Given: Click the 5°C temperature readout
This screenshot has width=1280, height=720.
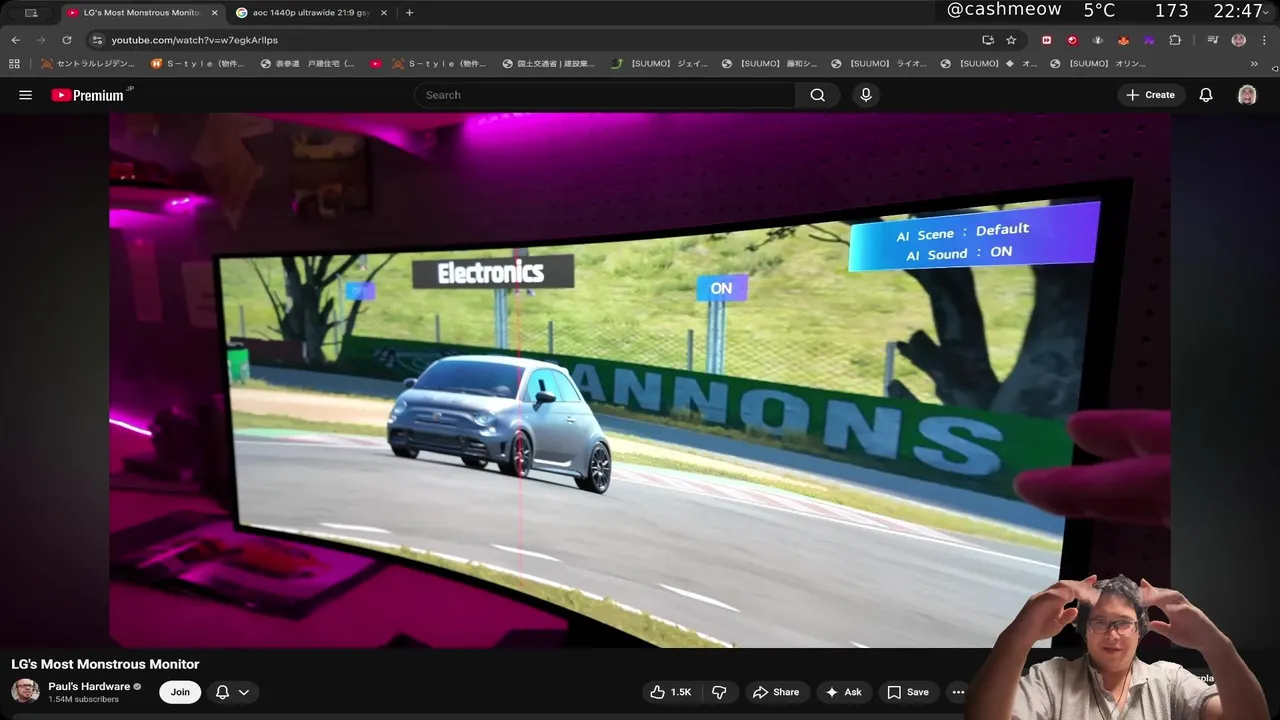Looking at the screenshot, I should click(1099, 11).
